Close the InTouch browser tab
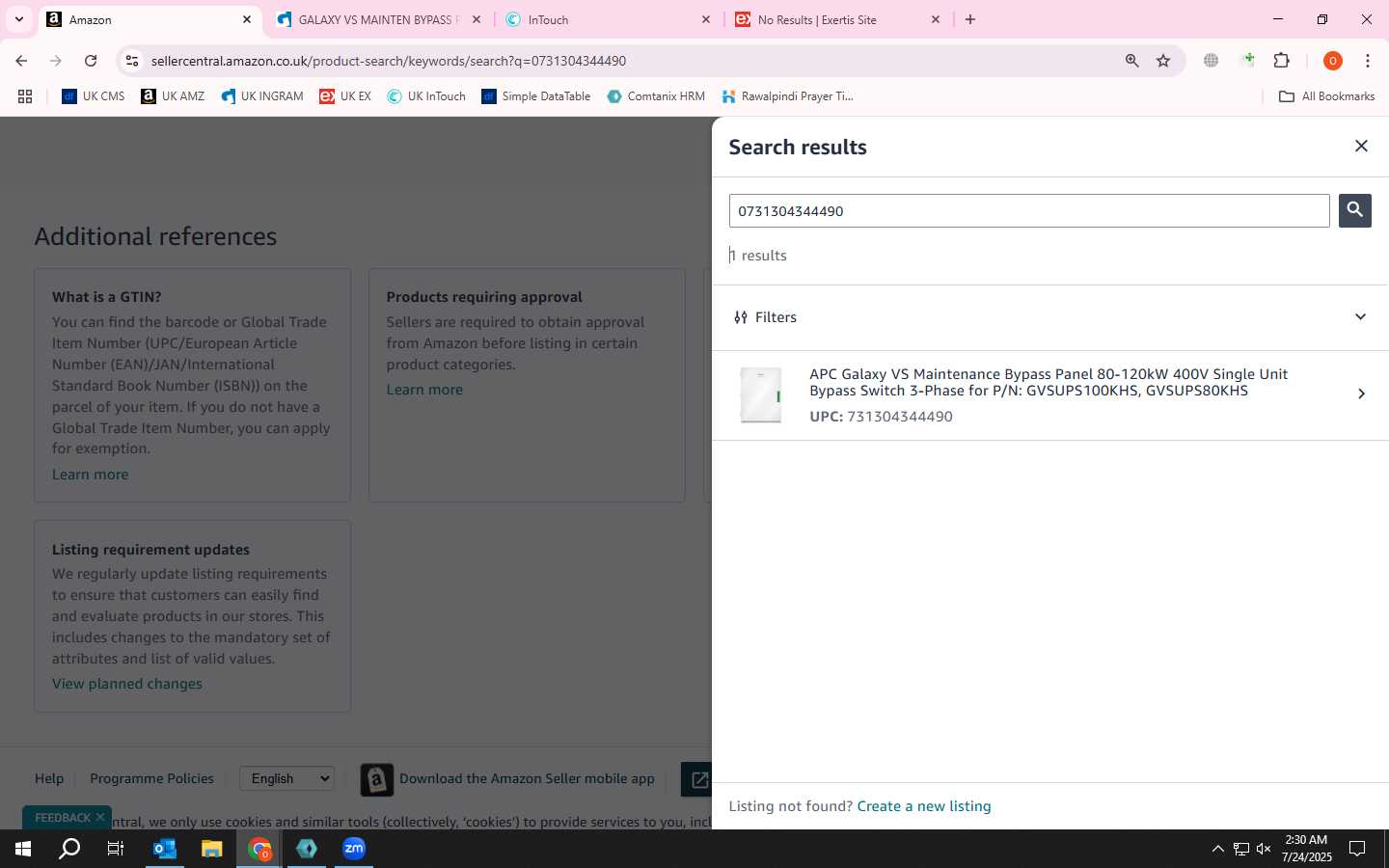 pyautogui.click(x=705, y=19)
